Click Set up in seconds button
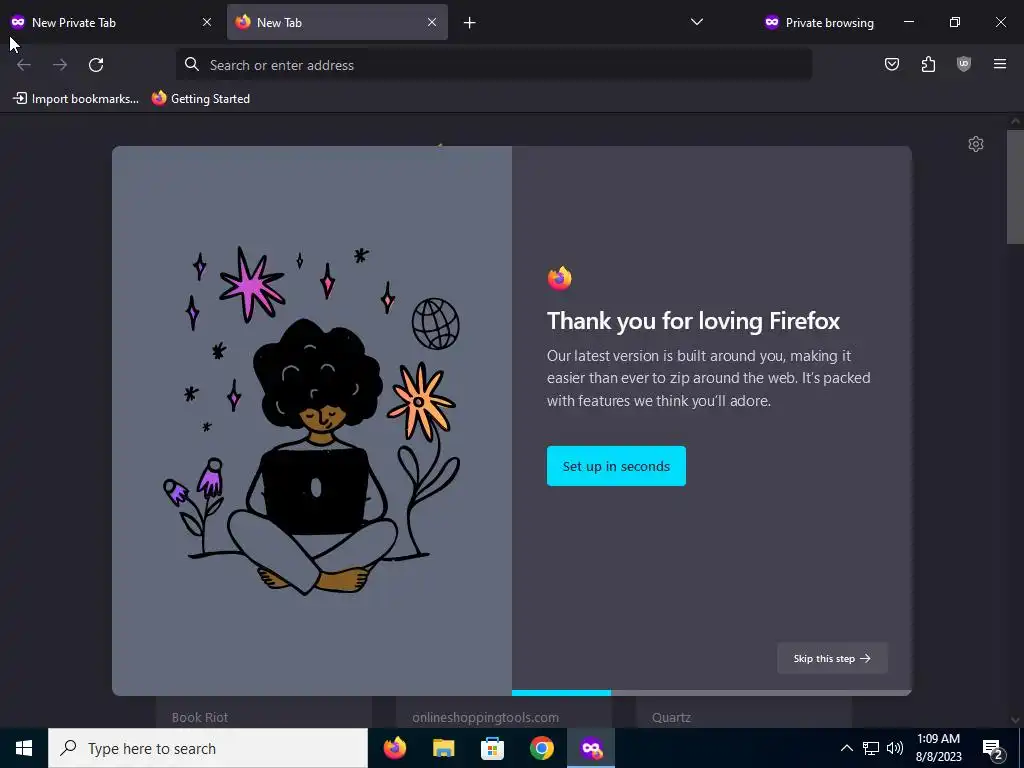This screenshot has width=1024, height=768. tap(616, 466)
